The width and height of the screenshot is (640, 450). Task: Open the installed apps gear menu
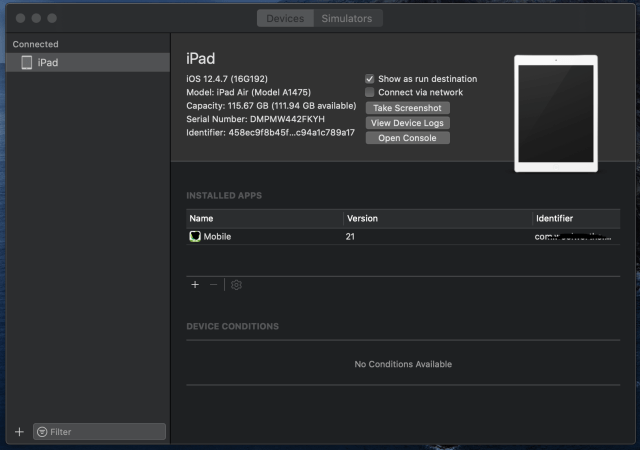(x=236, y=285)
